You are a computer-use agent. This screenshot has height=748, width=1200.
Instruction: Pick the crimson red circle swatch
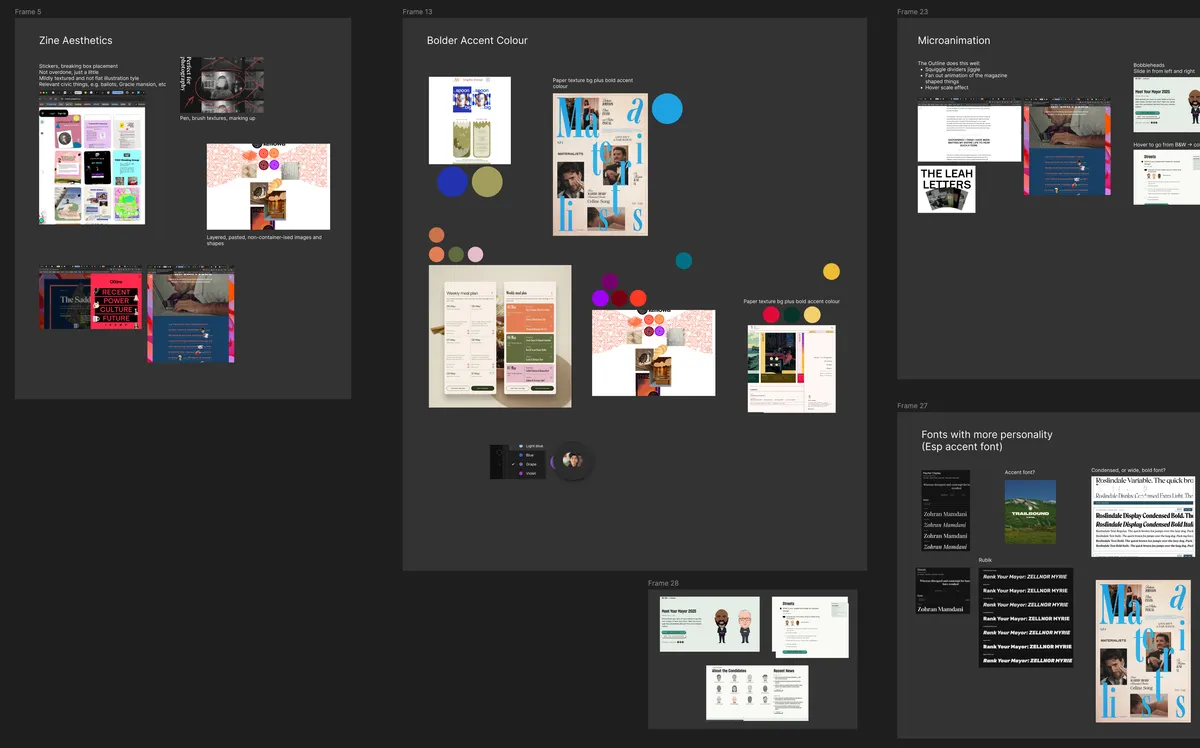click(x=771, y=315)
